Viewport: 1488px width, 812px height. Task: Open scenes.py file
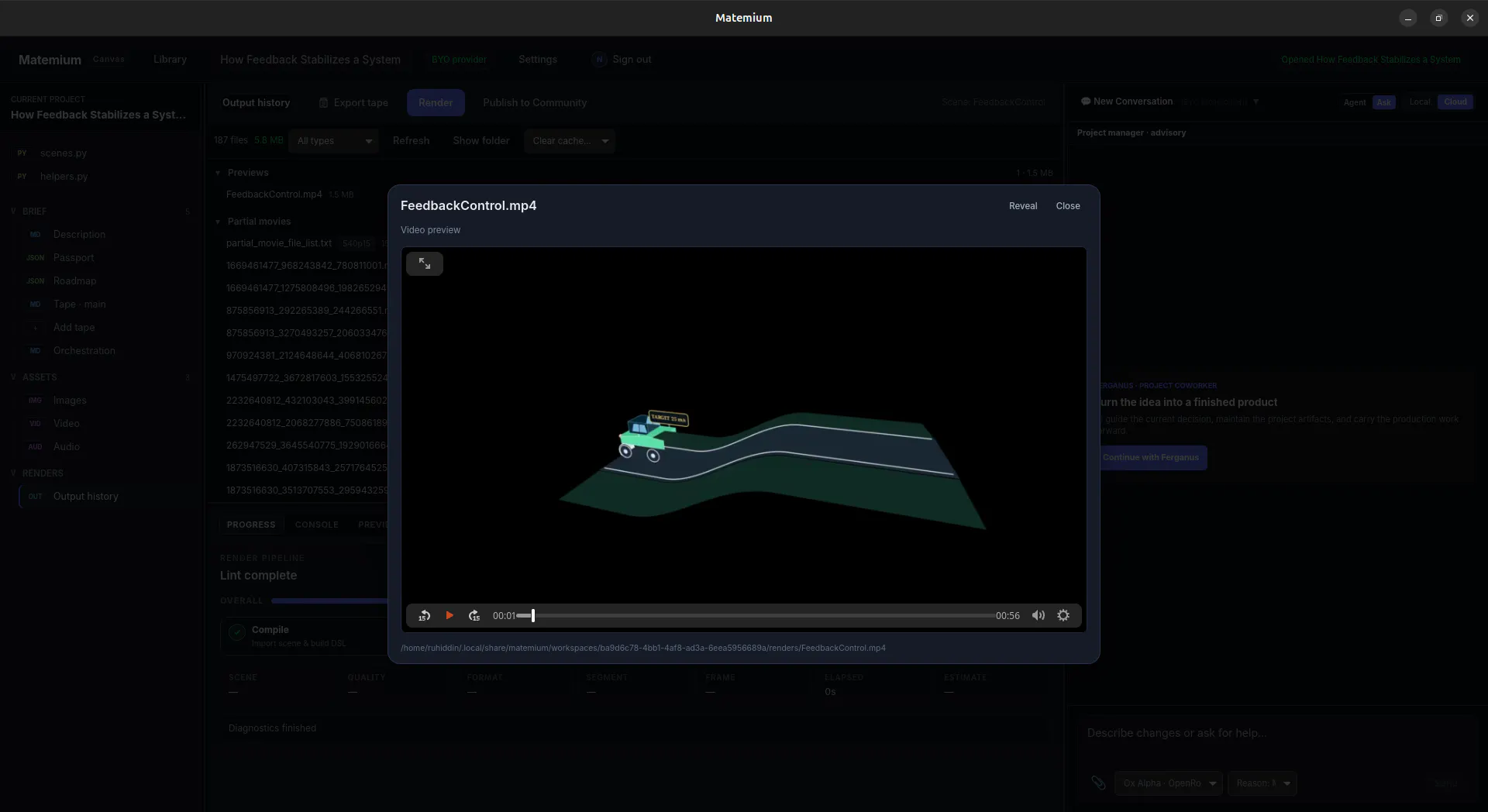[64, 153]
